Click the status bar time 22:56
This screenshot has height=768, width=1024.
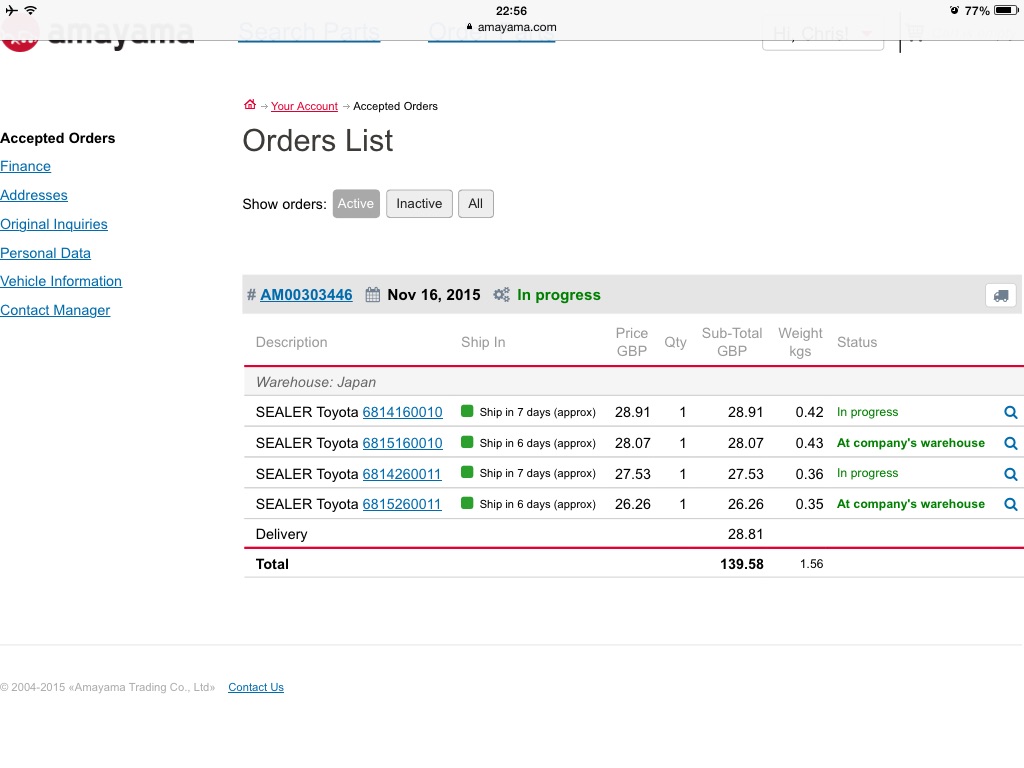click(x=511, y=10)
